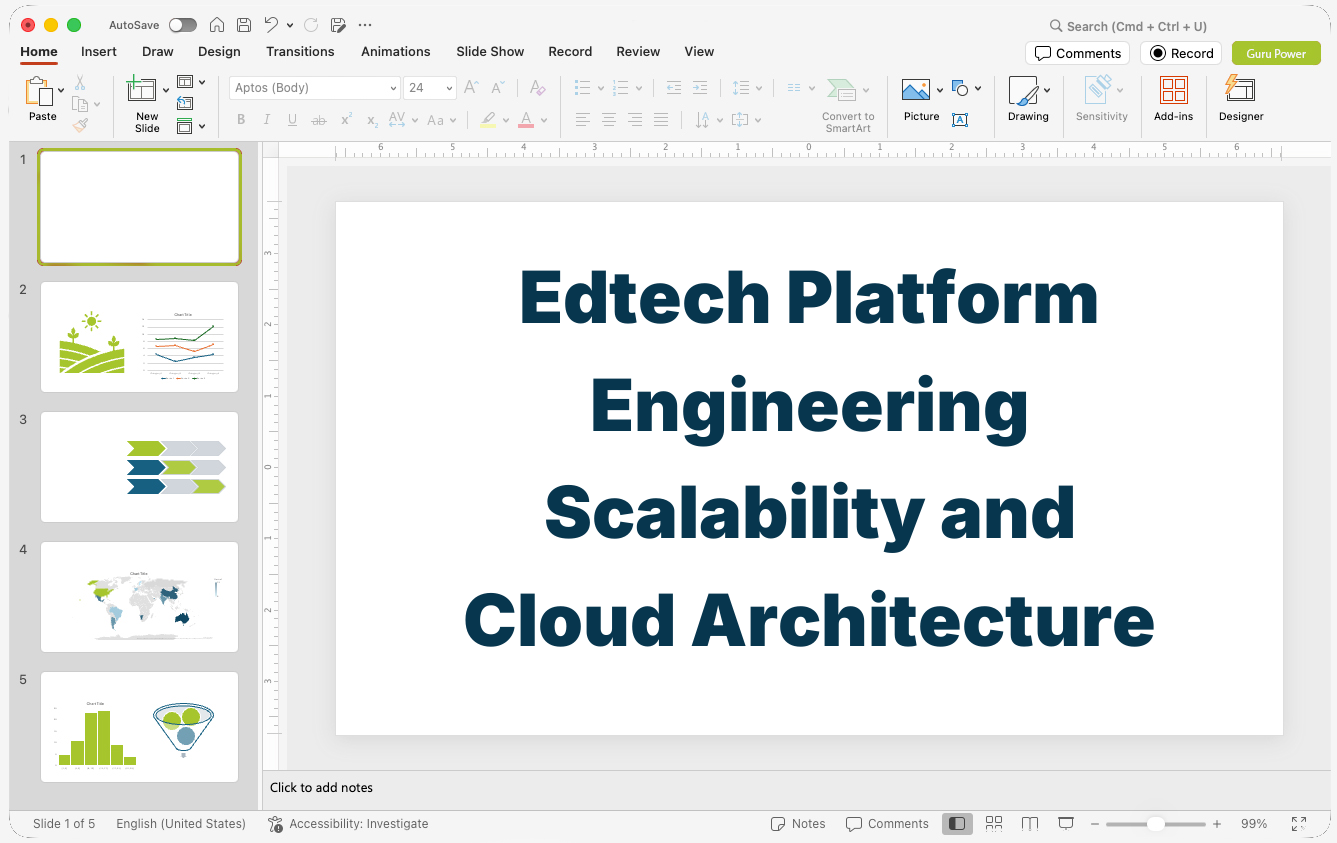1337x843 pixels.
Task: Click Accessibility: Investigate in status bar
Action: click(348, 824)
